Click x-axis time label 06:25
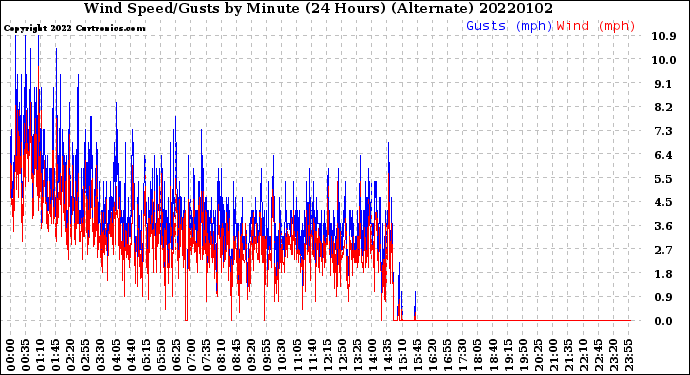This screenshot has width=690, height=375. tap(176, 355)
